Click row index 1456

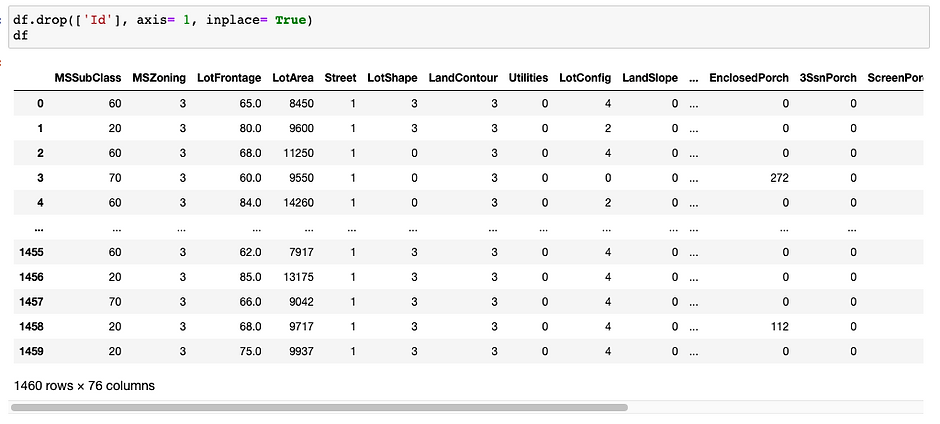pos(31,277)
